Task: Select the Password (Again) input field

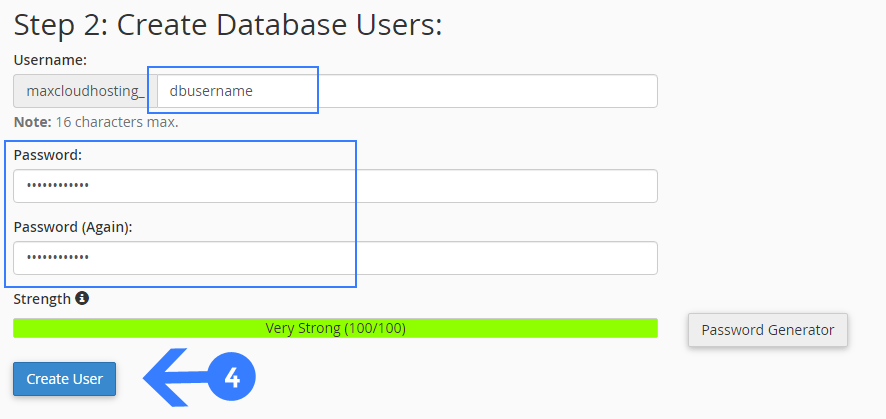Action: [335, 258]
